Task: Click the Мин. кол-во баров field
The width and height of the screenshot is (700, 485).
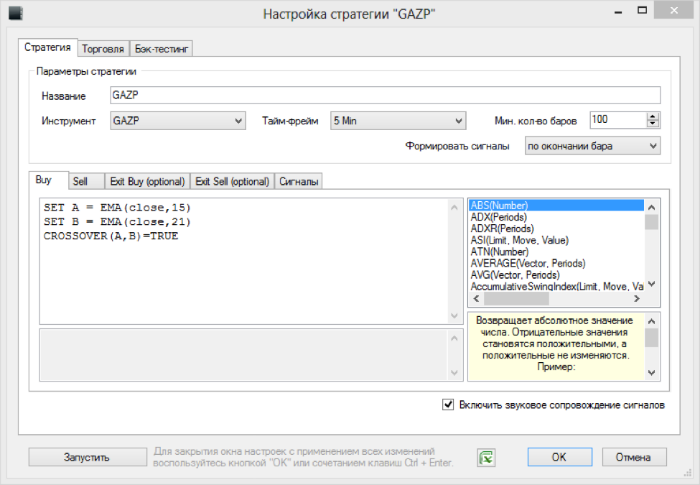Action: point(618,120)
